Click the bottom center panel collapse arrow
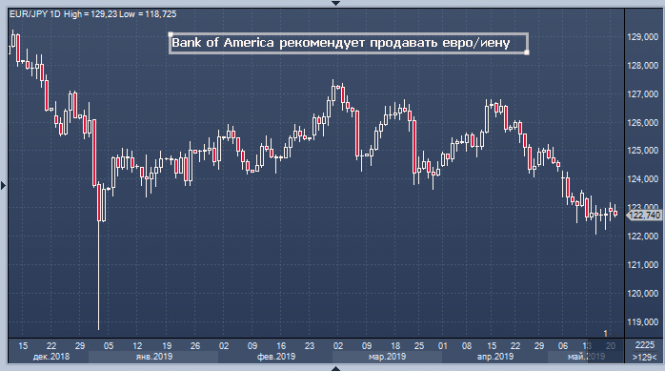Screen dimensions: 665x371 pos(335,368)
